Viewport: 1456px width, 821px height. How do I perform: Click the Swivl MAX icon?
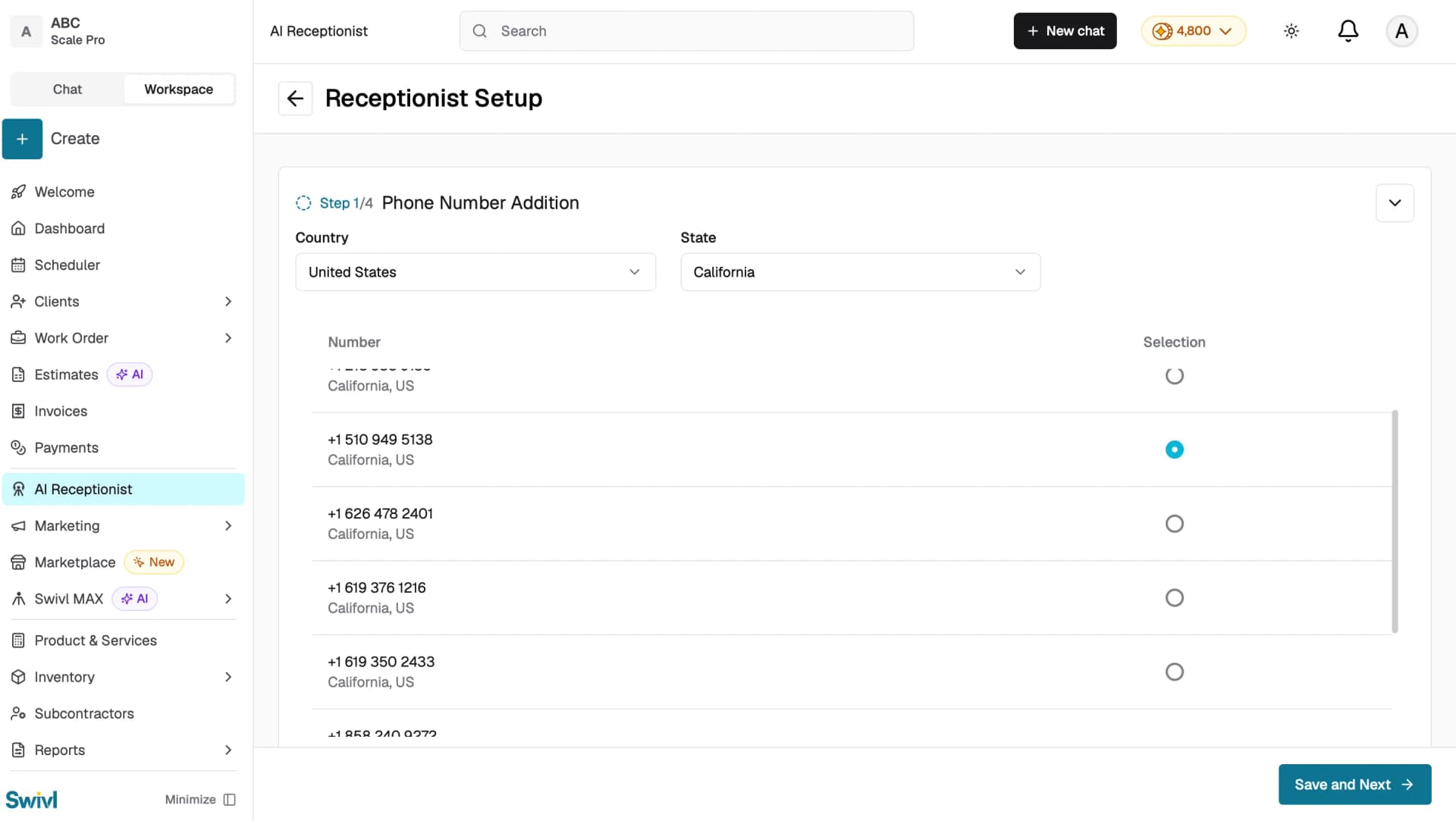point(18,599)
